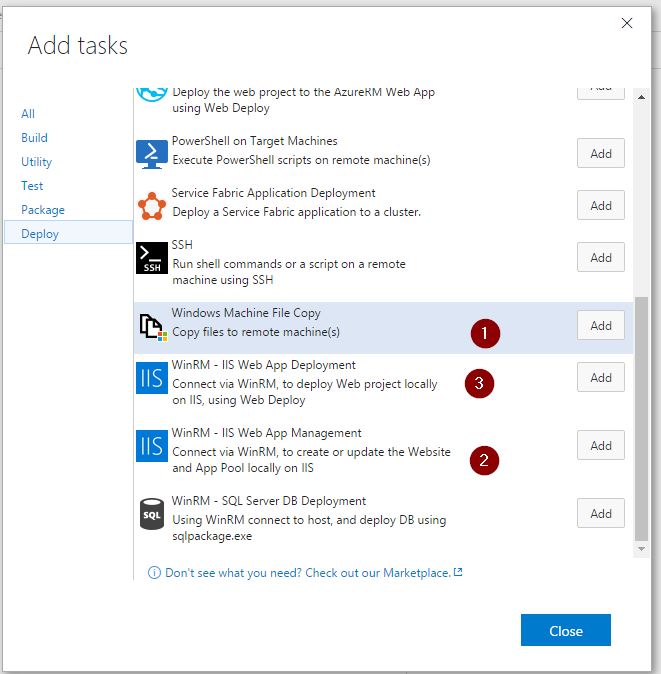Switch to the Utility category
Viewport: 661px width, 674px height.
click(x=37, y=162)
